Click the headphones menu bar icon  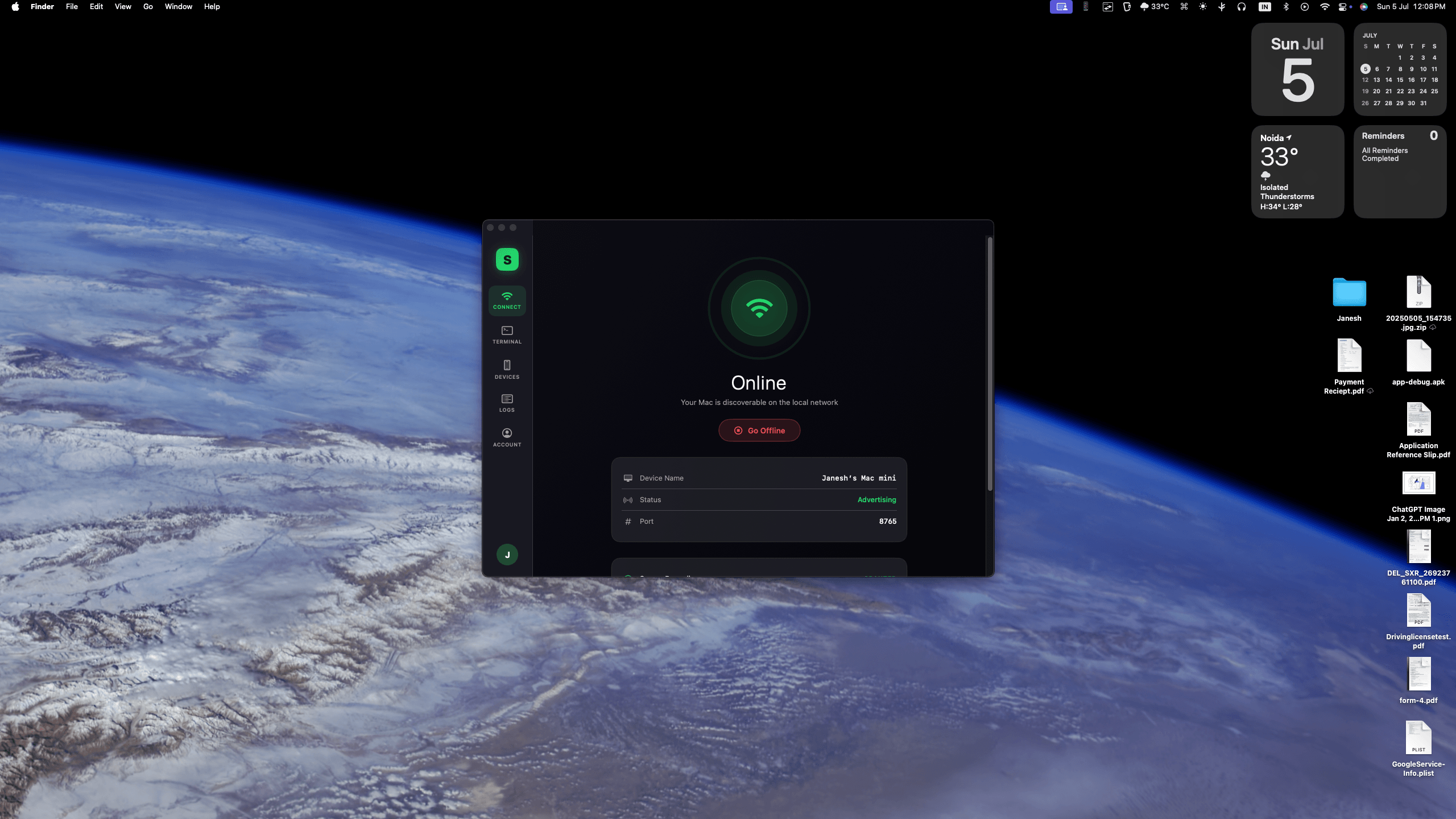click(1242, 7)
